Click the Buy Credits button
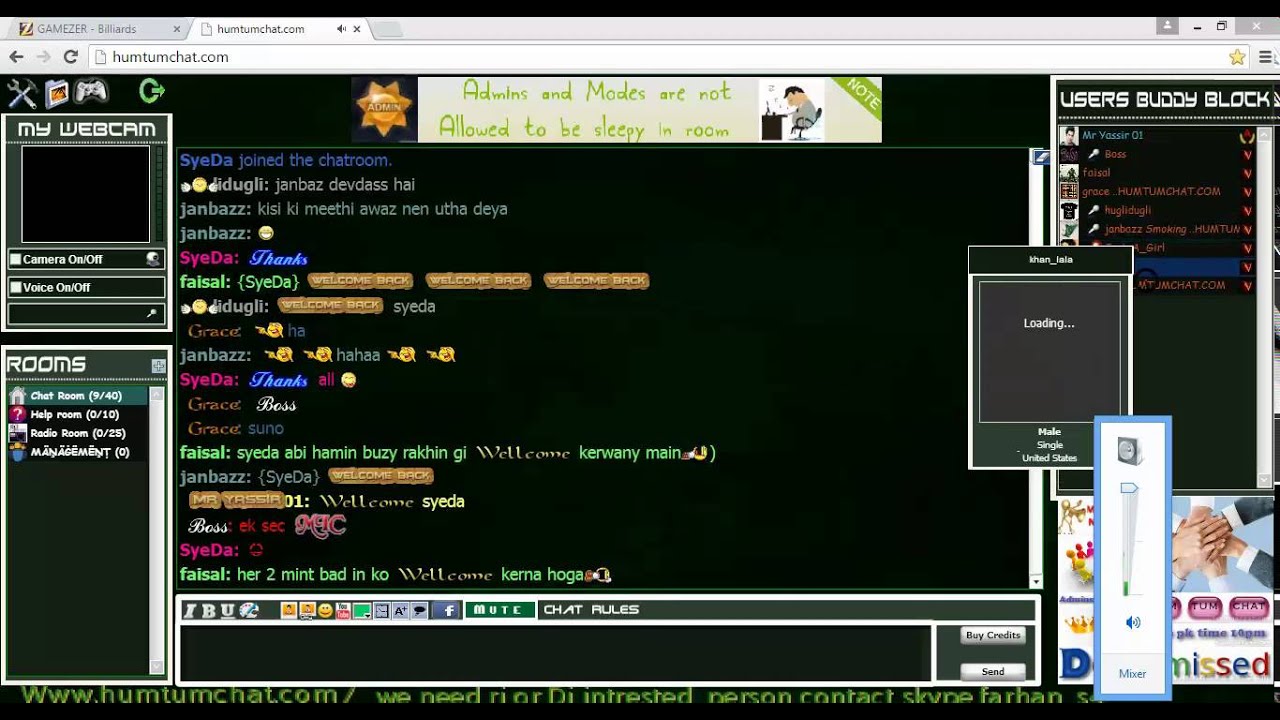The height and width of the screenshot is (720, 1280). (993, 636)
